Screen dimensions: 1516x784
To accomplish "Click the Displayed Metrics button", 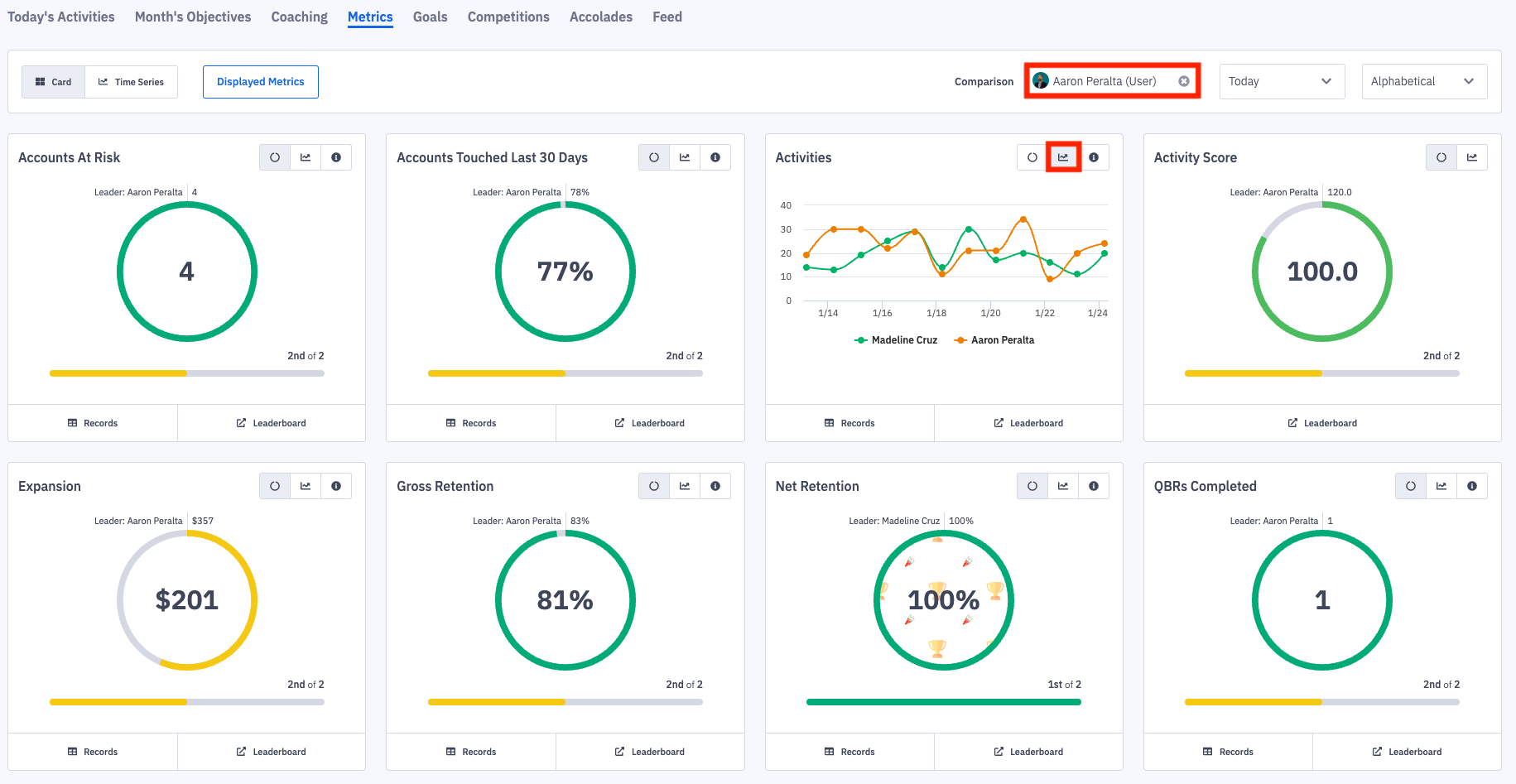I will [261, 82].
